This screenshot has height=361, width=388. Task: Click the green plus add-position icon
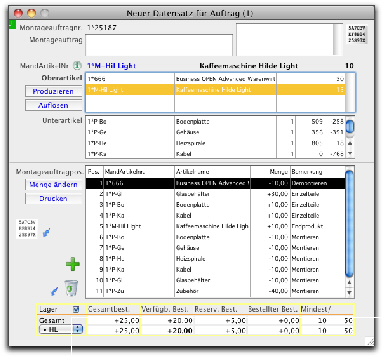click(x=73, y=264)
